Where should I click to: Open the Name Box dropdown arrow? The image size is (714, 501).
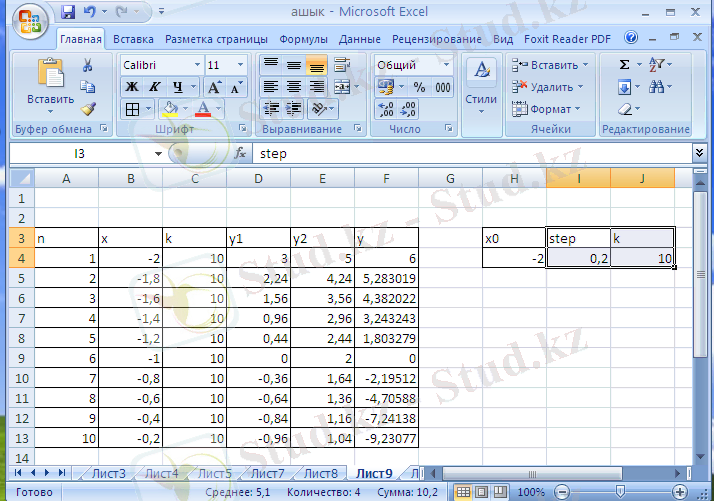click(x=158, y=154)
